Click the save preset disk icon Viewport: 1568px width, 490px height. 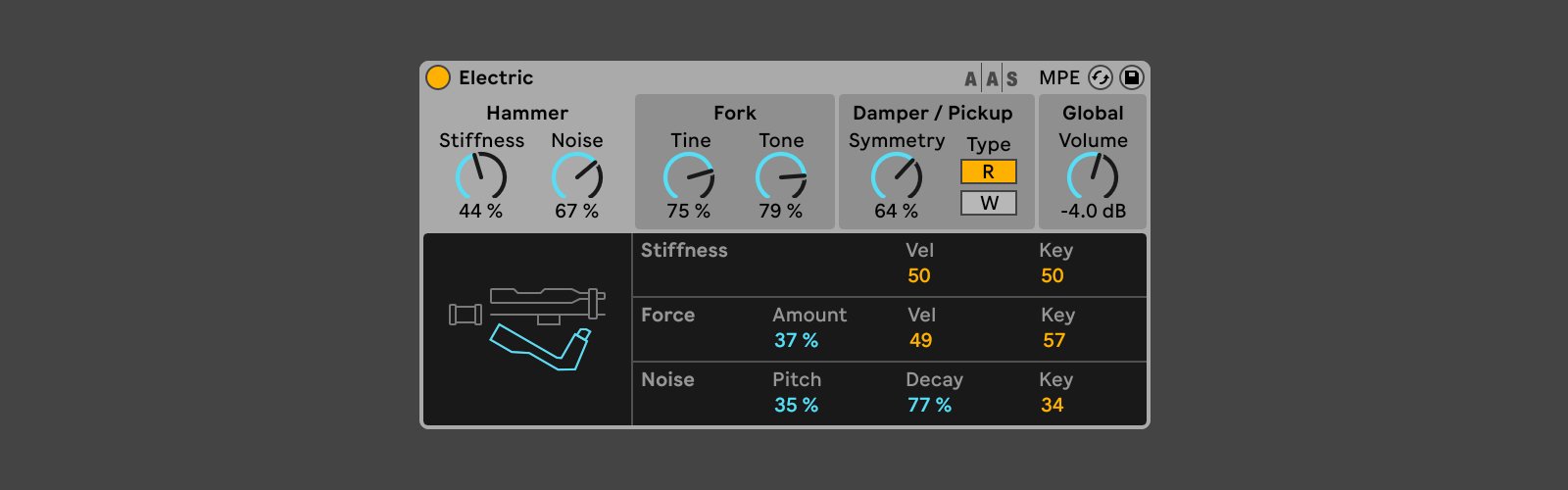[x=1131, y=77]
